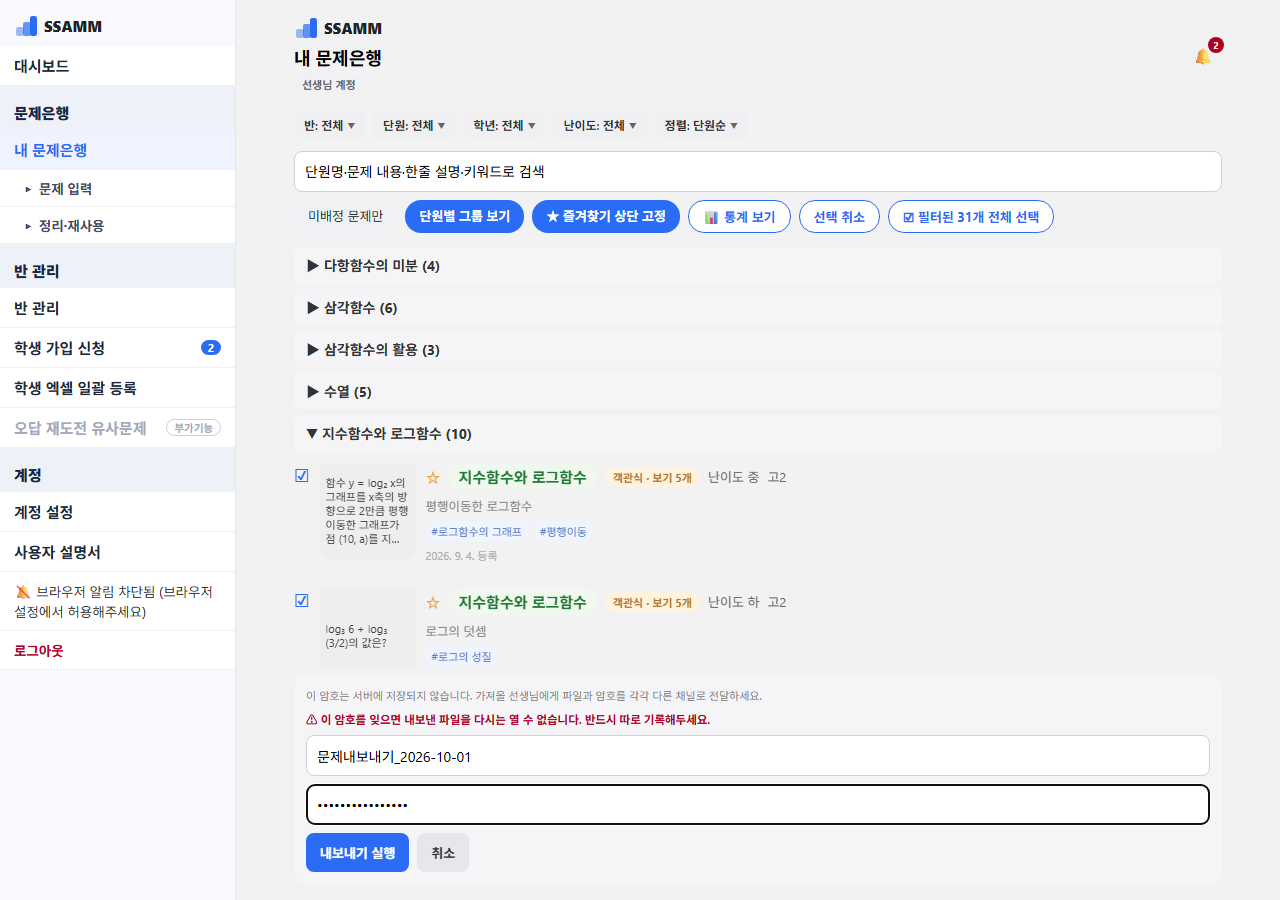Click the problem search input field
The width and height of the screenshot is (1280, 900).
click(758, 171)
